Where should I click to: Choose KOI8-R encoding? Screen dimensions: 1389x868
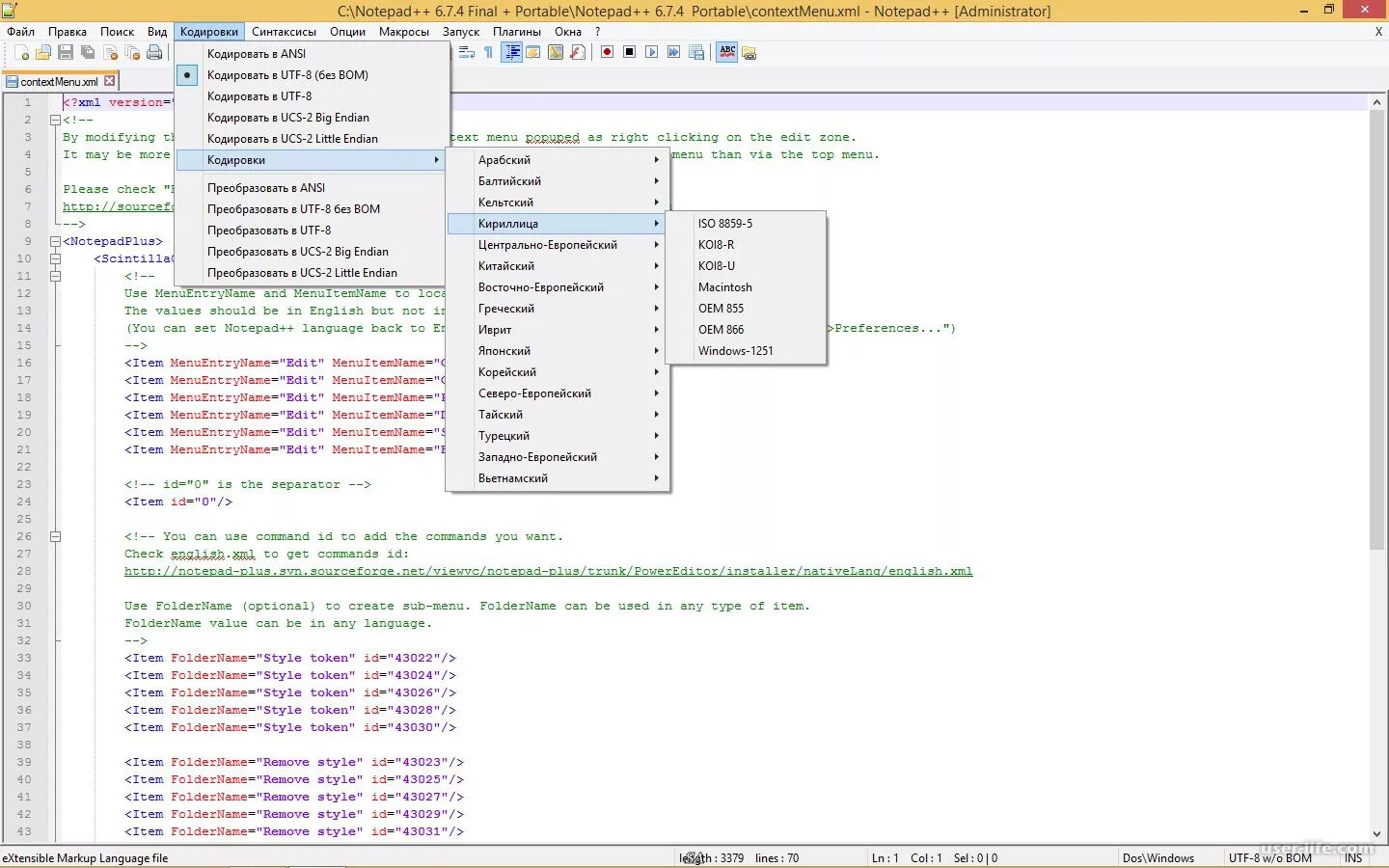click(746, 245)
